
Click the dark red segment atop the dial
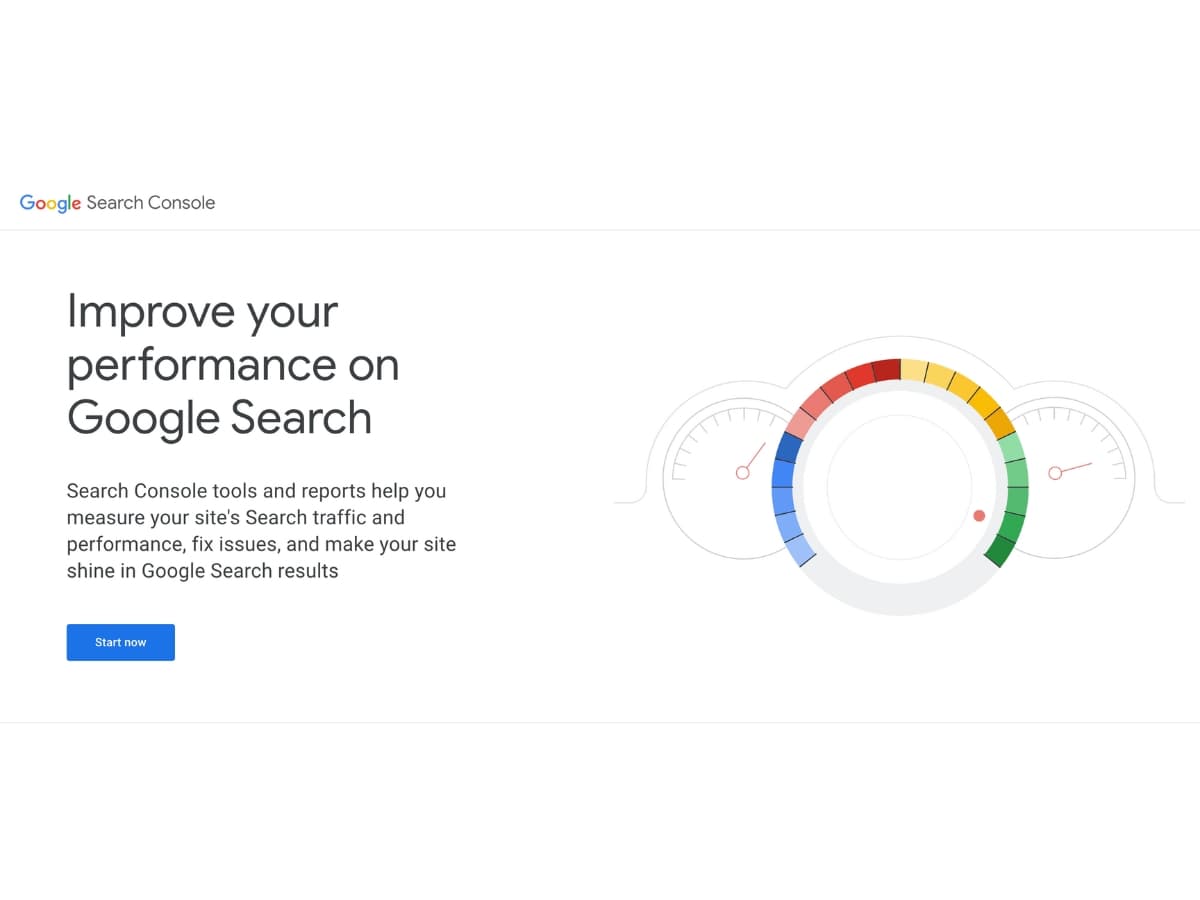pyautogui.click(x=886, y=371)
